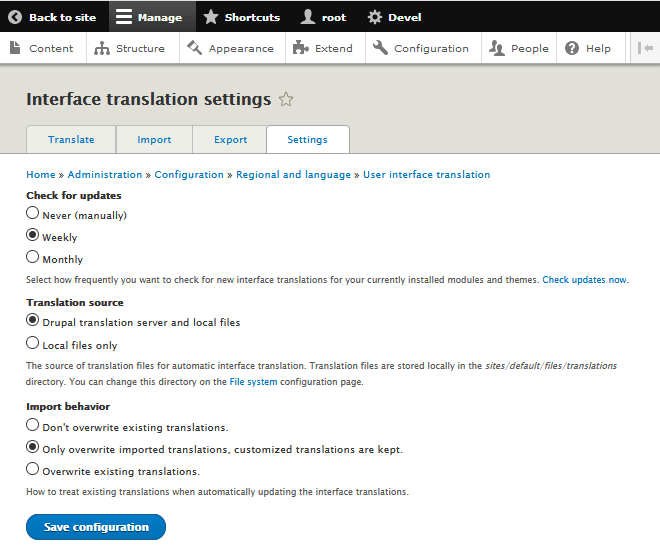Select Never (manually) update check

(x=32, y=213)
